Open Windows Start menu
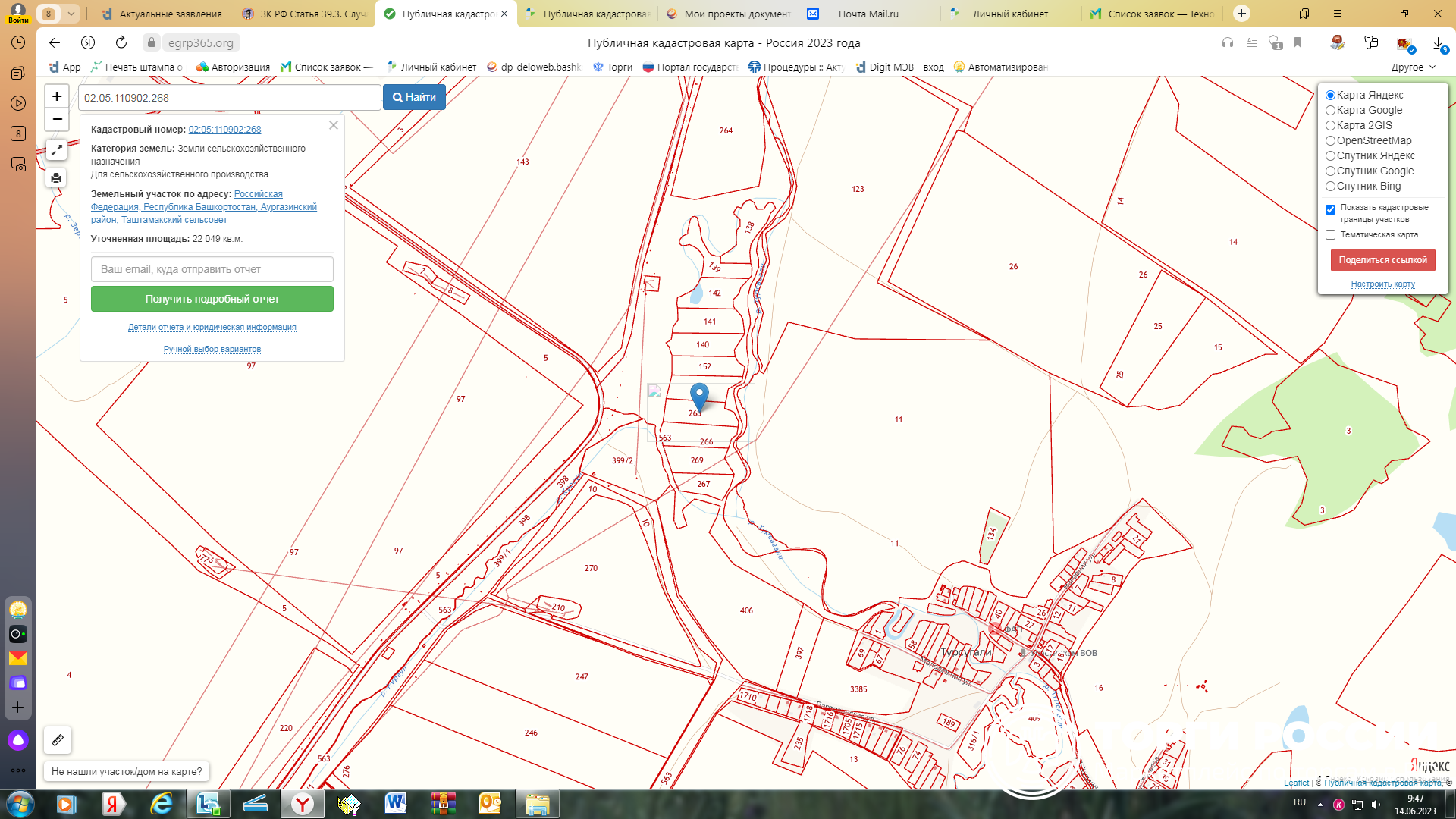This screenshot has height=819, width=1456. click(x=20, y=804)
